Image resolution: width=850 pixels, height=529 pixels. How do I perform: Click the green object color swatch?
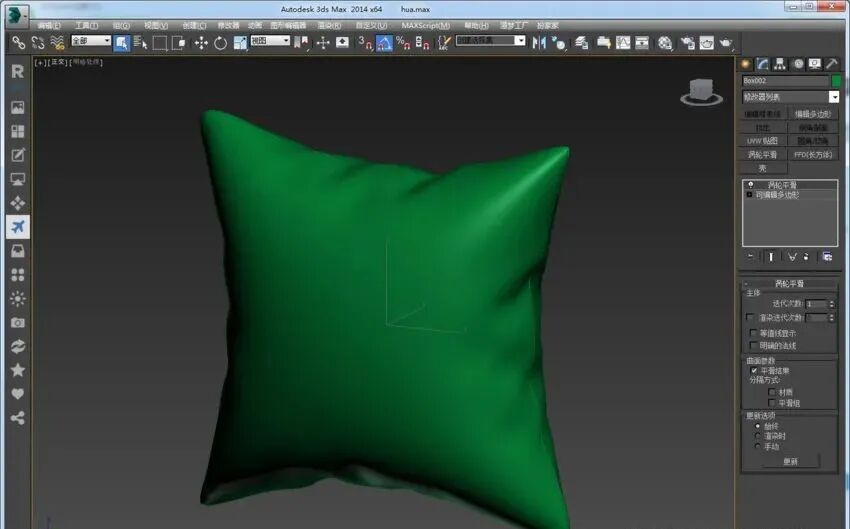pos(836,81)
